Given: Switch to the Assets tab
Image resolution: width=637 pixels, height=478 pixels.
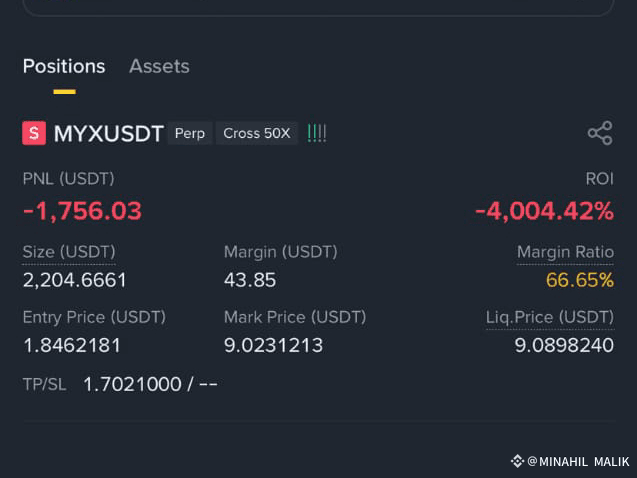Looking at the screenshot, I should coord(159,66).
